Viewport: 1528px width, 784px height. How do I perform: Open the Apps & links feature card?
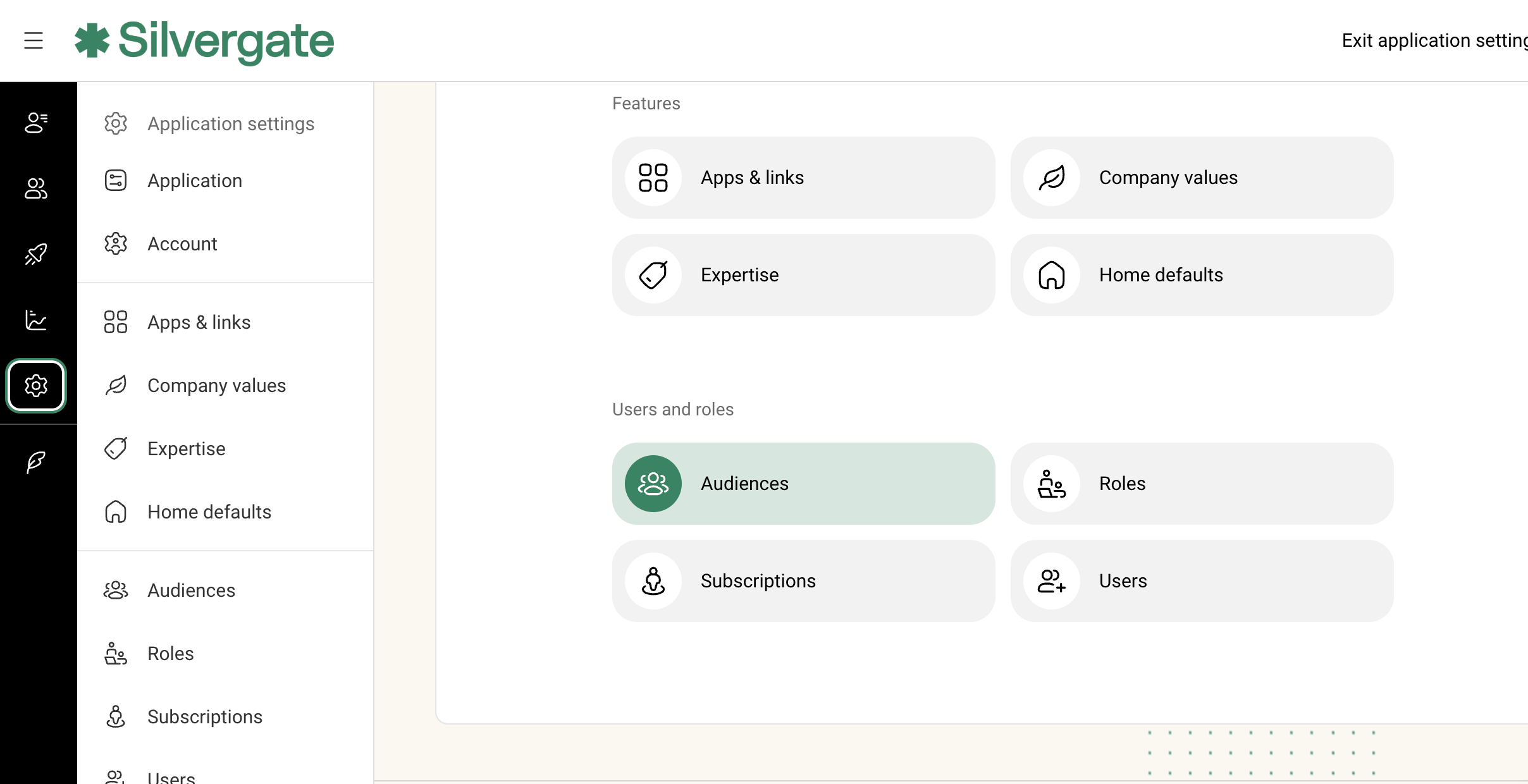(x=803, y=178)
